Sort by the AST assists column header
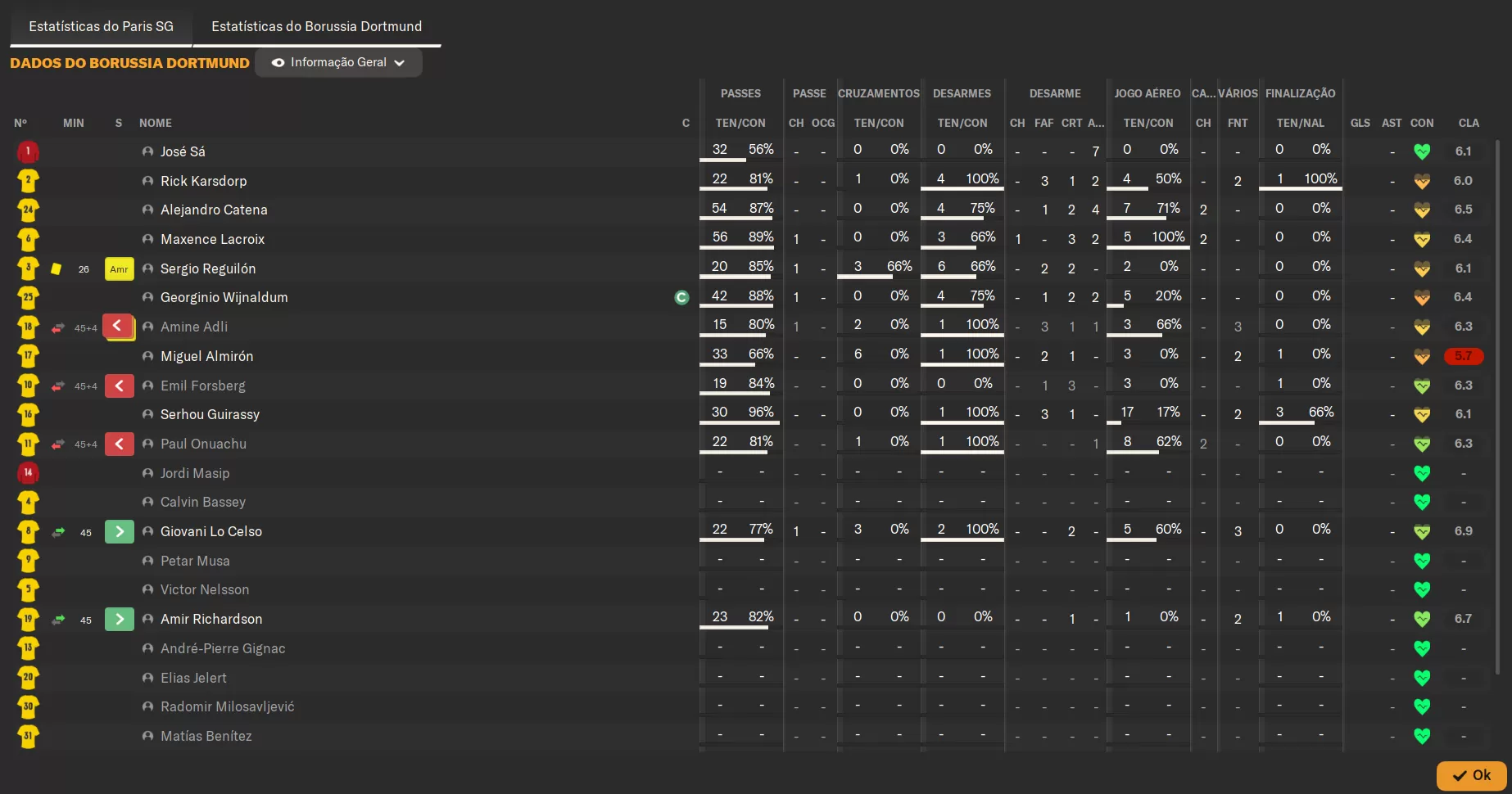The height and width of the screenshot is (794, 1512). 1392,123
